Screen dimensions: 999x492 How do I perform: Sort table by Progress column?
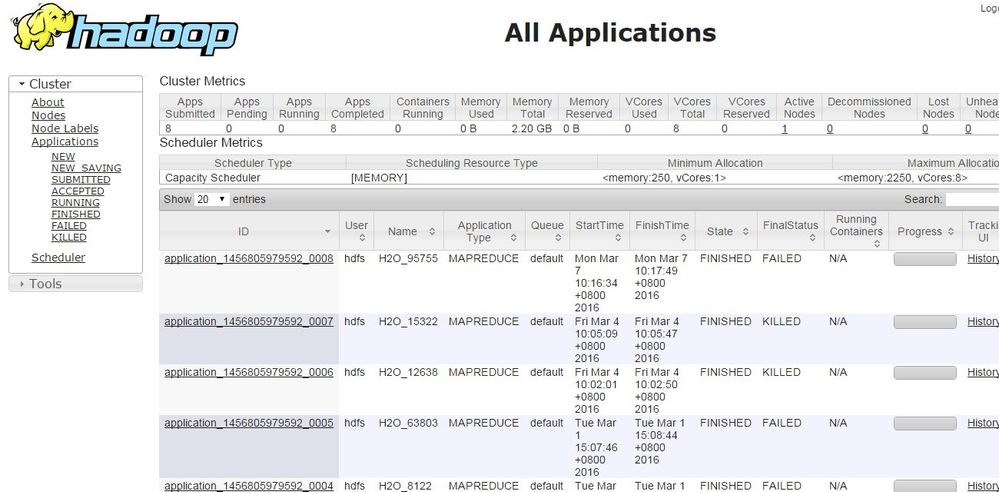(x=925, y=231)
